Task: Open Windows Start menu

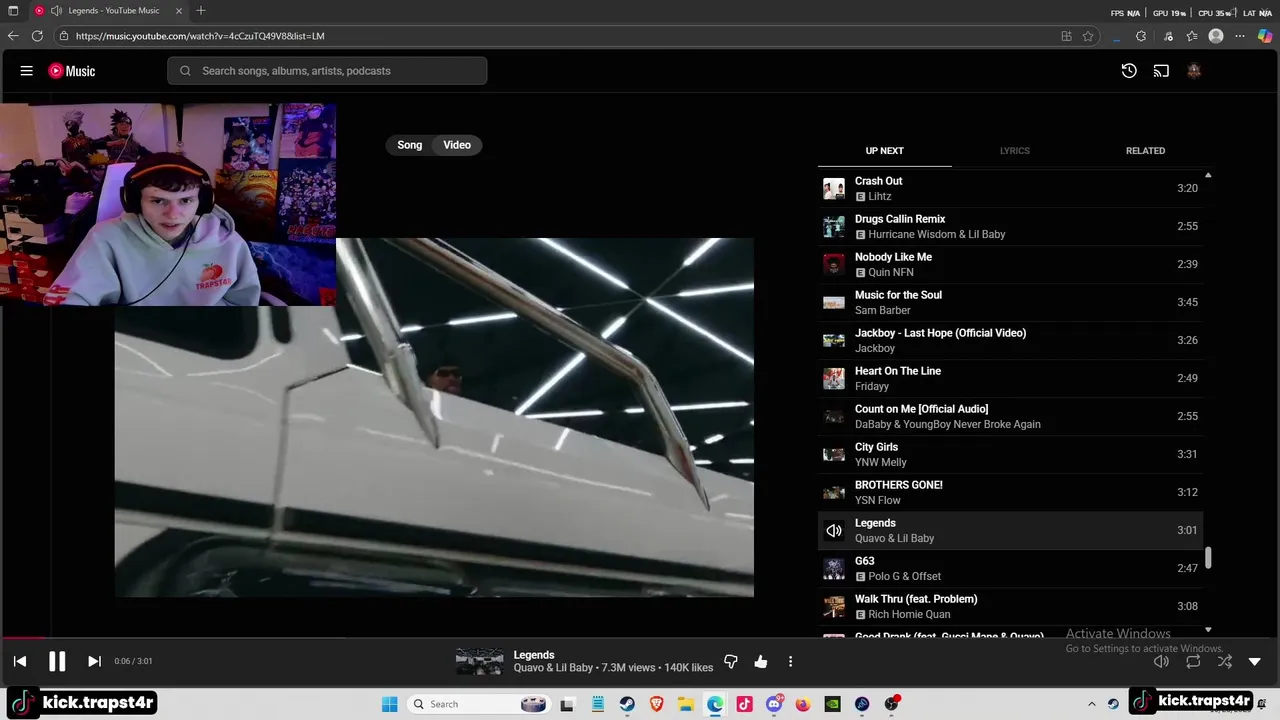Action: (x=389, y=704)
